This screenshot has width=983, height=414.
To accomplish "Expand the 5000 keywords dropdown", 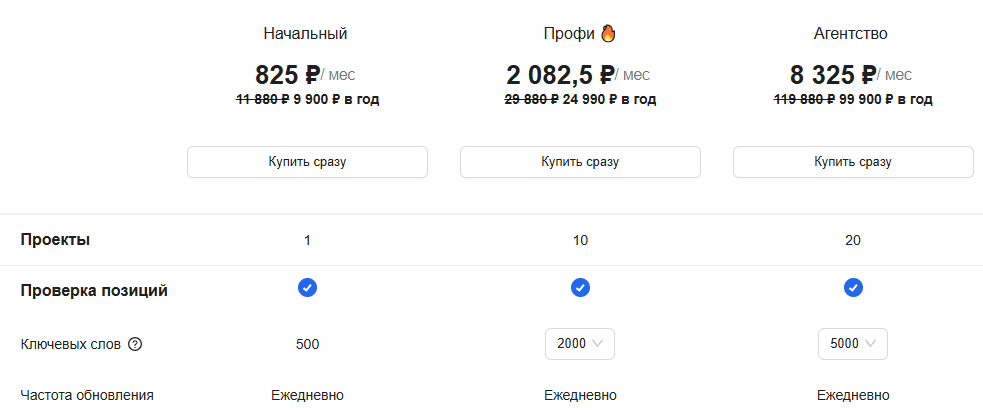I will coord(853,344).
